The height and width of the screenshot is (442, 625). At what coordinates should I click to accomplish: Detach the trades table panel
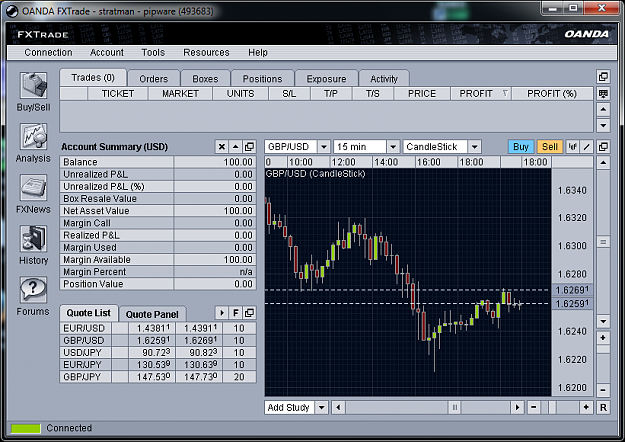(603, 77)
